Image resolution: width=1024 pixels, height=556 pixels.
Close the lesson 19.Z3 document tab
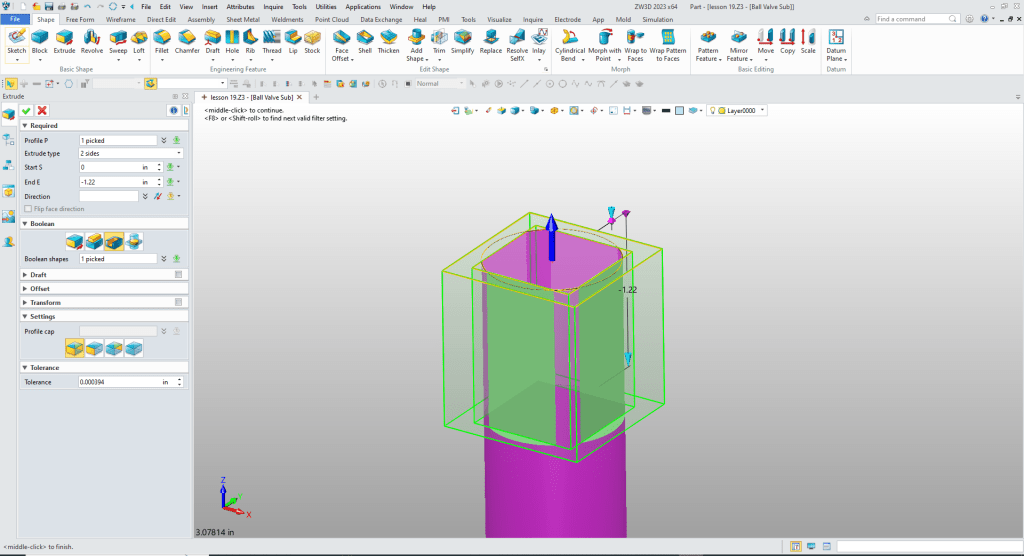point(299,97)
